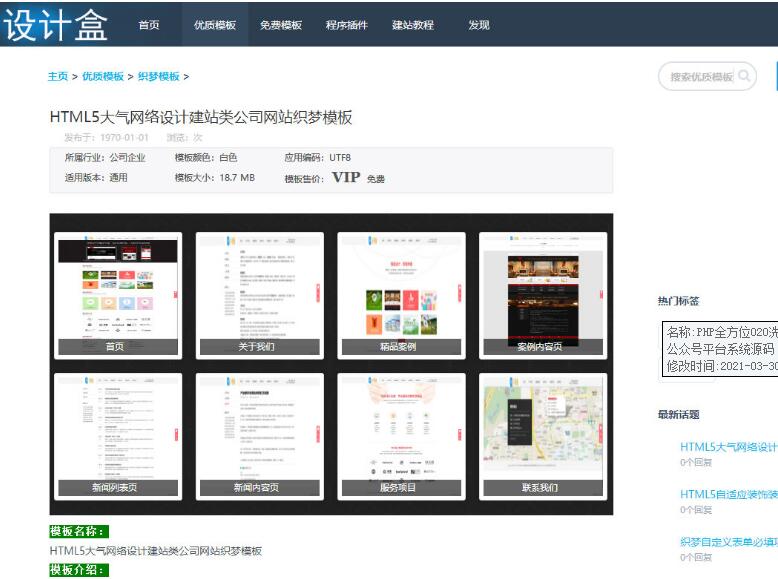
Task: Open the HTML5自适应装饰 topic link
Action: [x=728, y=494]
